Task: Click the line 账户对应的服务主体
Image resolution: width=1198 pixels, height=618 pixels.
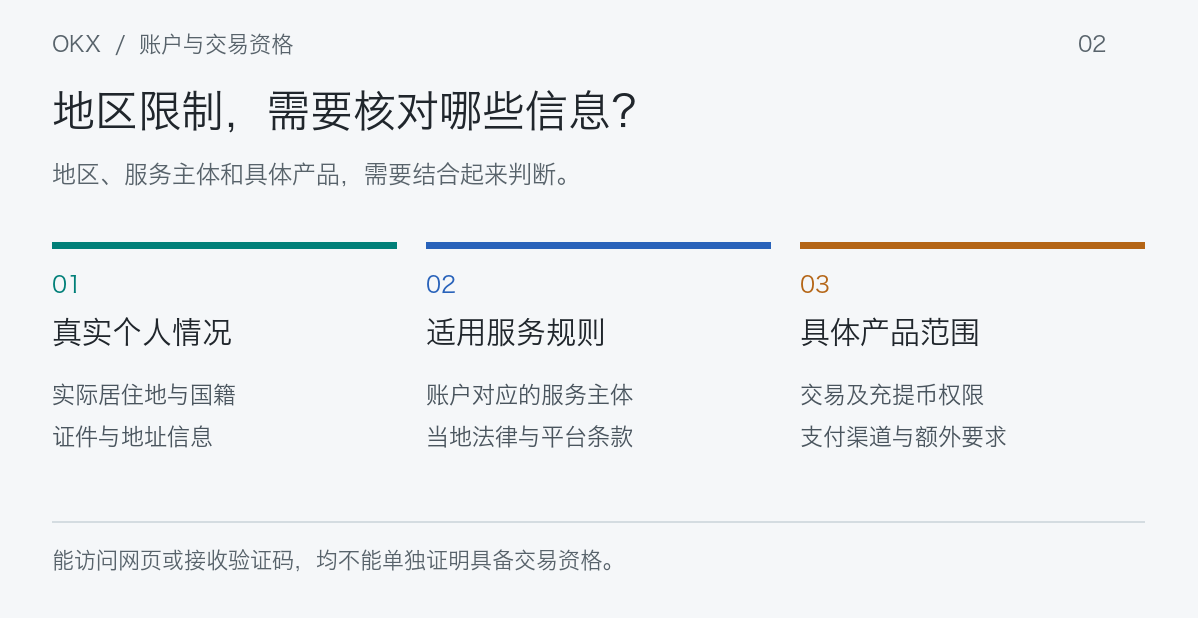Action: pos(529,395)
